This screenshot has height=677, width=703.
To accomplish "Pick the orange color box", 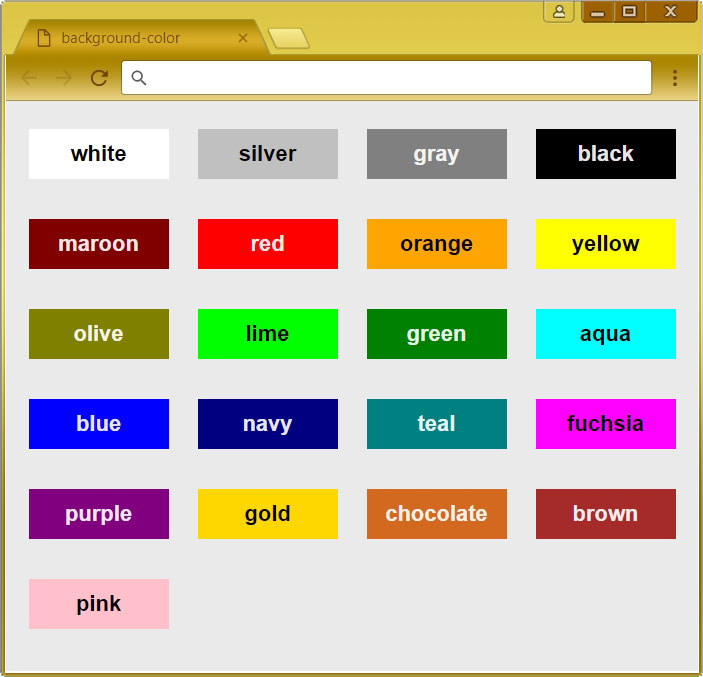I will [x=437, y=244].
